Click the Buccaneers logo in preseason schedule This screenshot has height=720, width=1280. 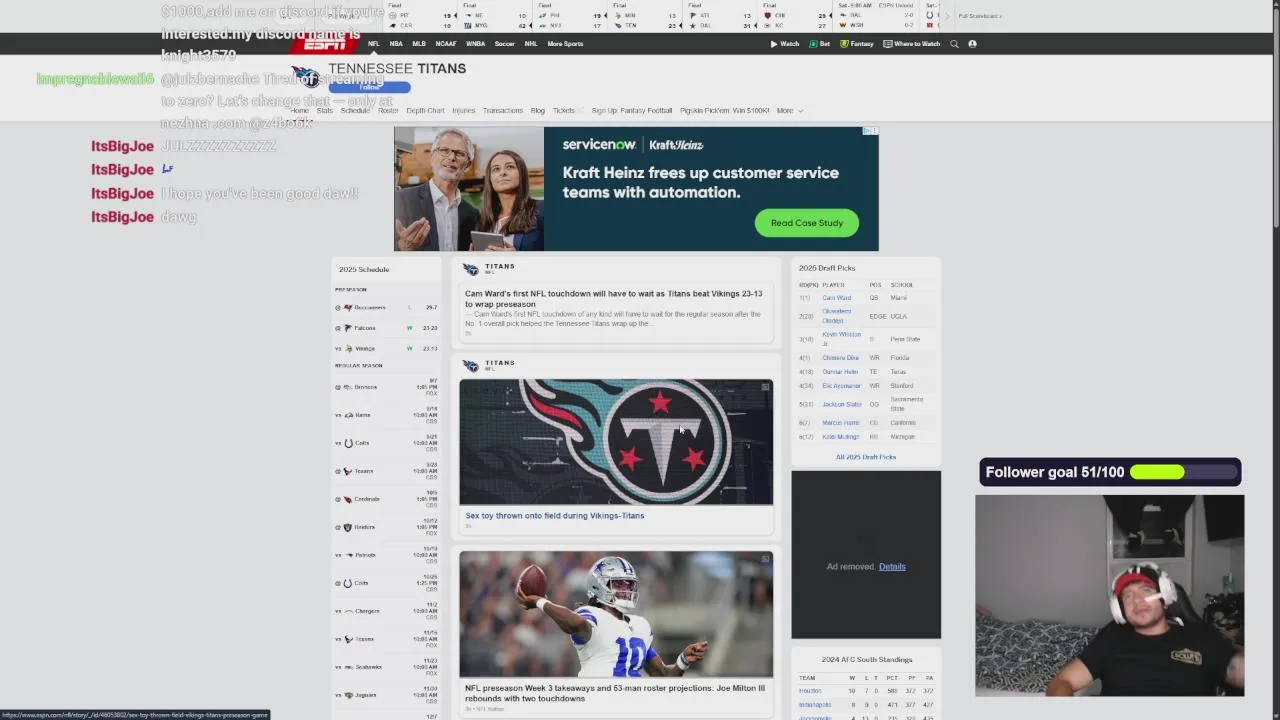(348, 308)
